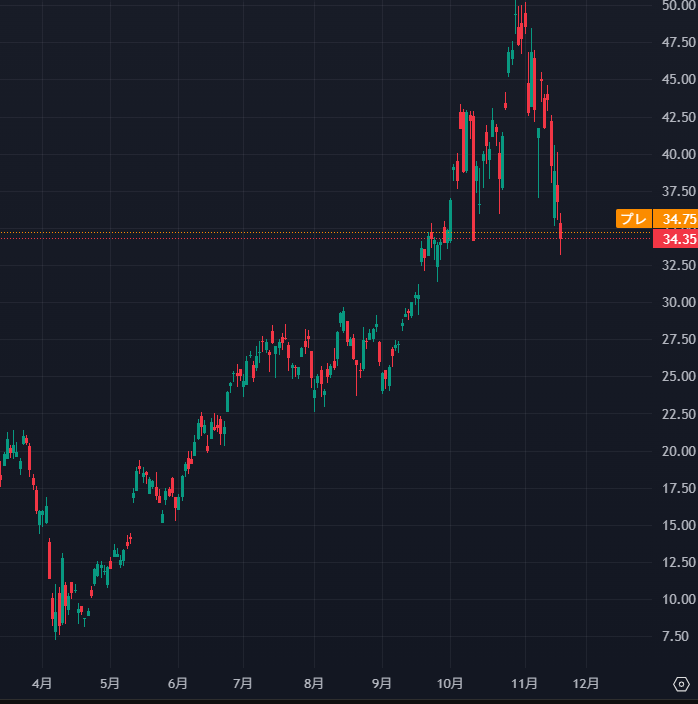Click the 9月 label on time axis
The image size is (698, 704).
(x=382, y=684)
